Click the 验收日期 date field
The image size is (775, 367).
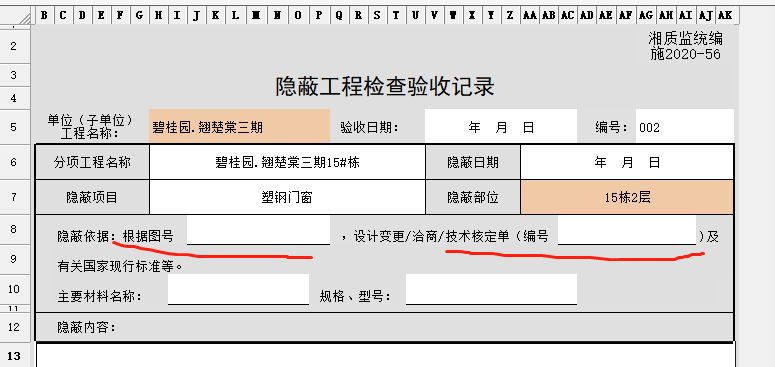pos(501,127)
